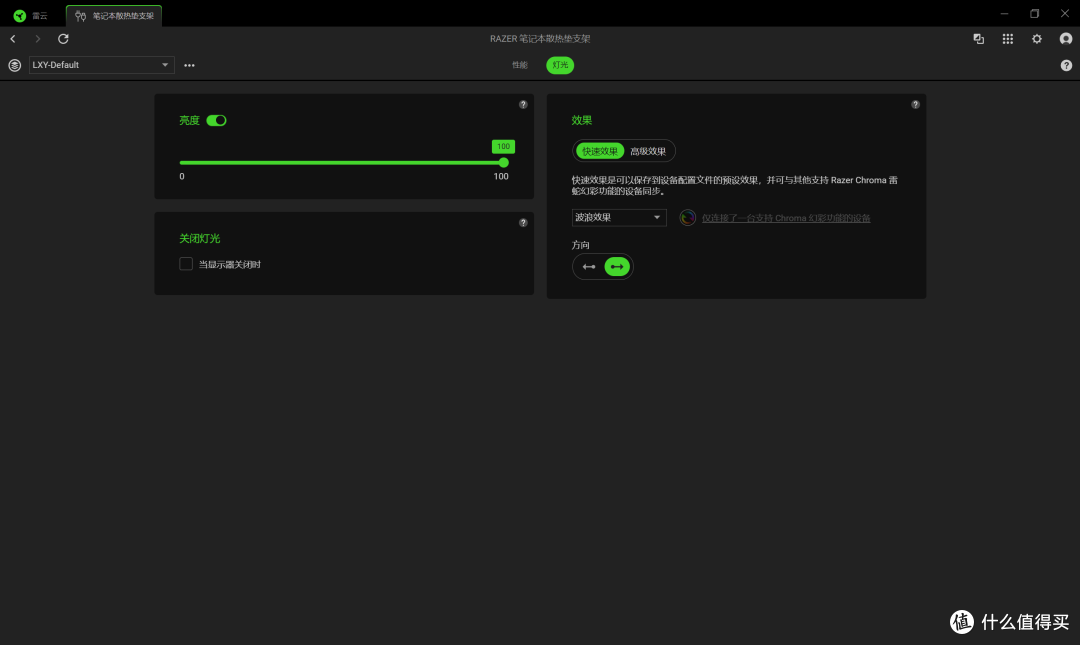Restore down the window
The image size is (1080, 645).
[1035, 13]
